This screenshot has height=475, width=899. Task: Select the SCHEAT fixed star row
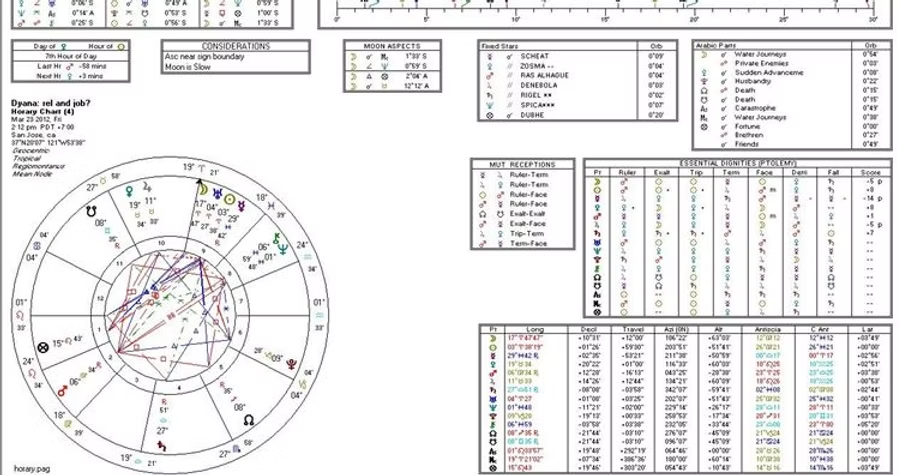coord(577,56)
